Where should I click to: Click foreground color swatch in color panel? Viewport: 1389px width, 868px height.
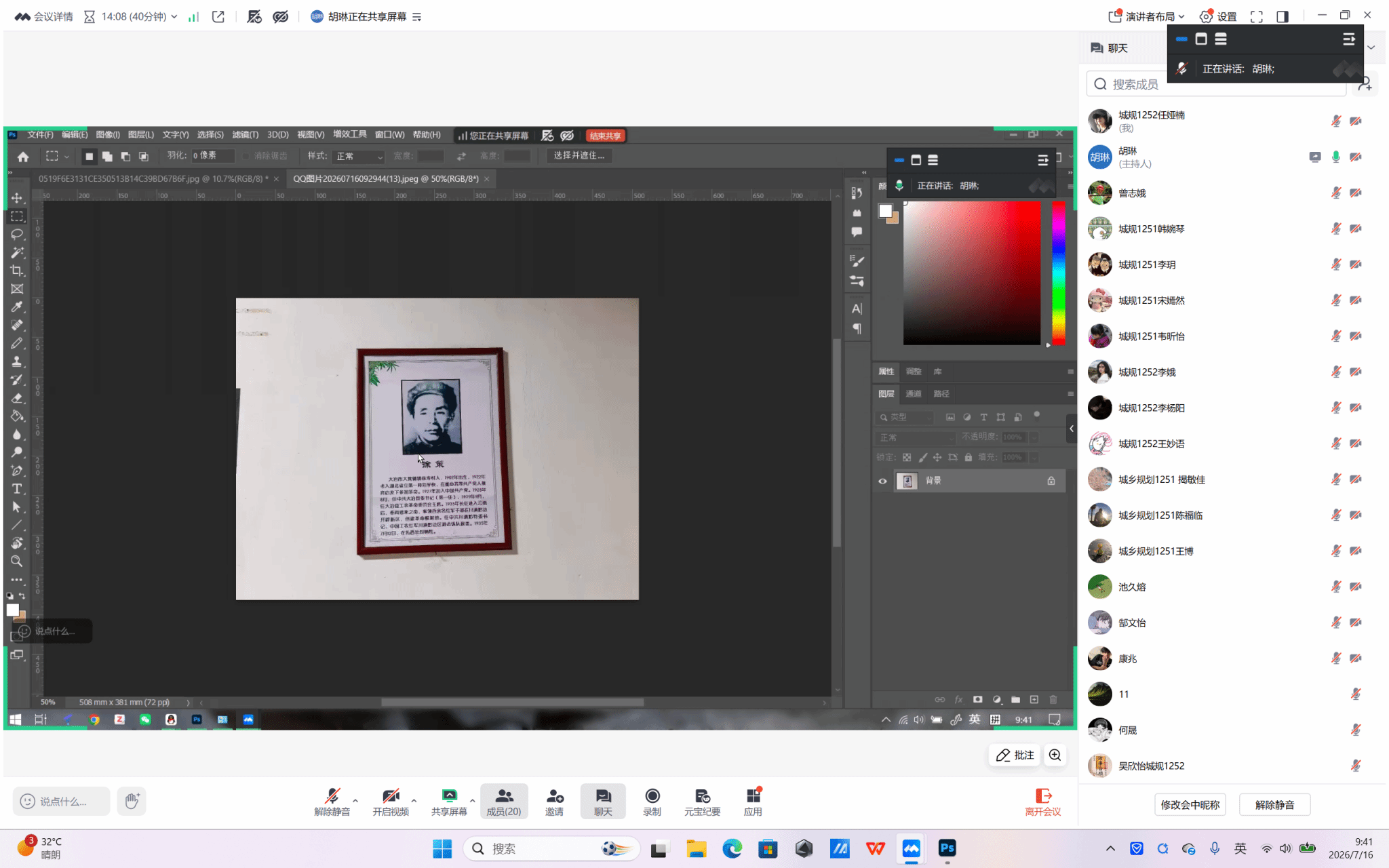(x=885, y=211)
